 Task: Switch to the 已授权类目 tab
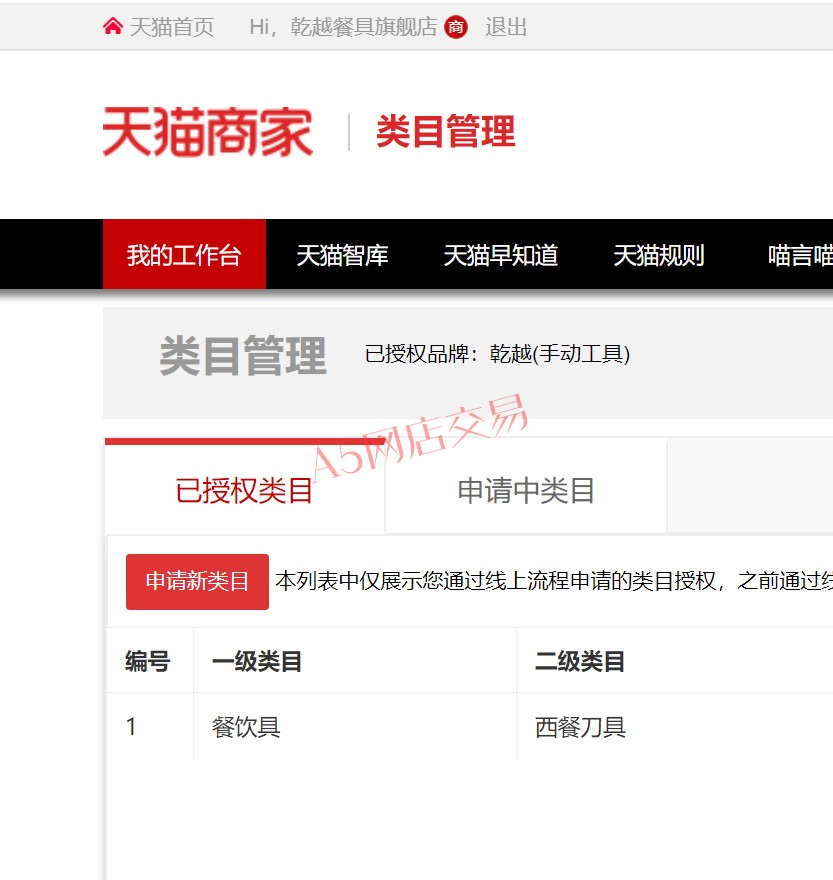click(245, 488)
